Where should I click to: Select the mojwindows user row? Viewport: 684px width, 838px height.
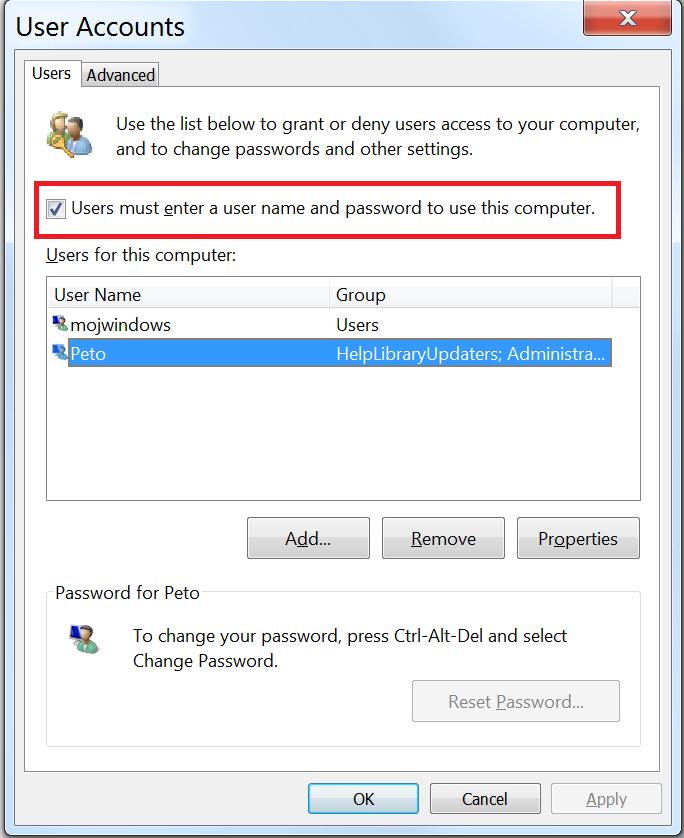pos(331,324)
